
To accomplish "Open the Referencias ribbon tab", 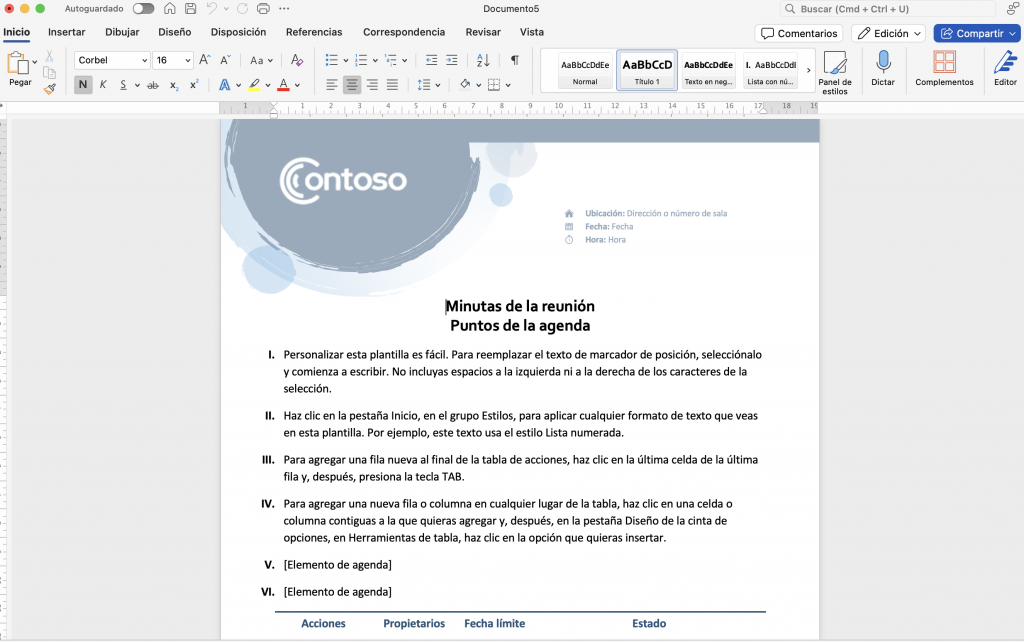I will 314,32.
